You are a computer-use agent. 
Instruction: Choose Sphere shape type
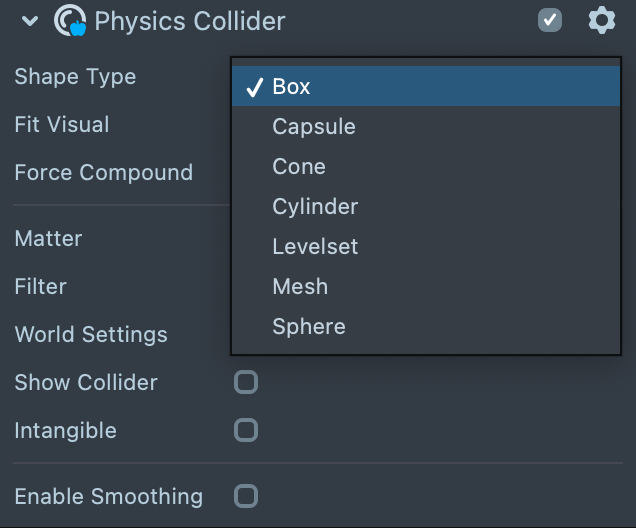tap(309, 327)
